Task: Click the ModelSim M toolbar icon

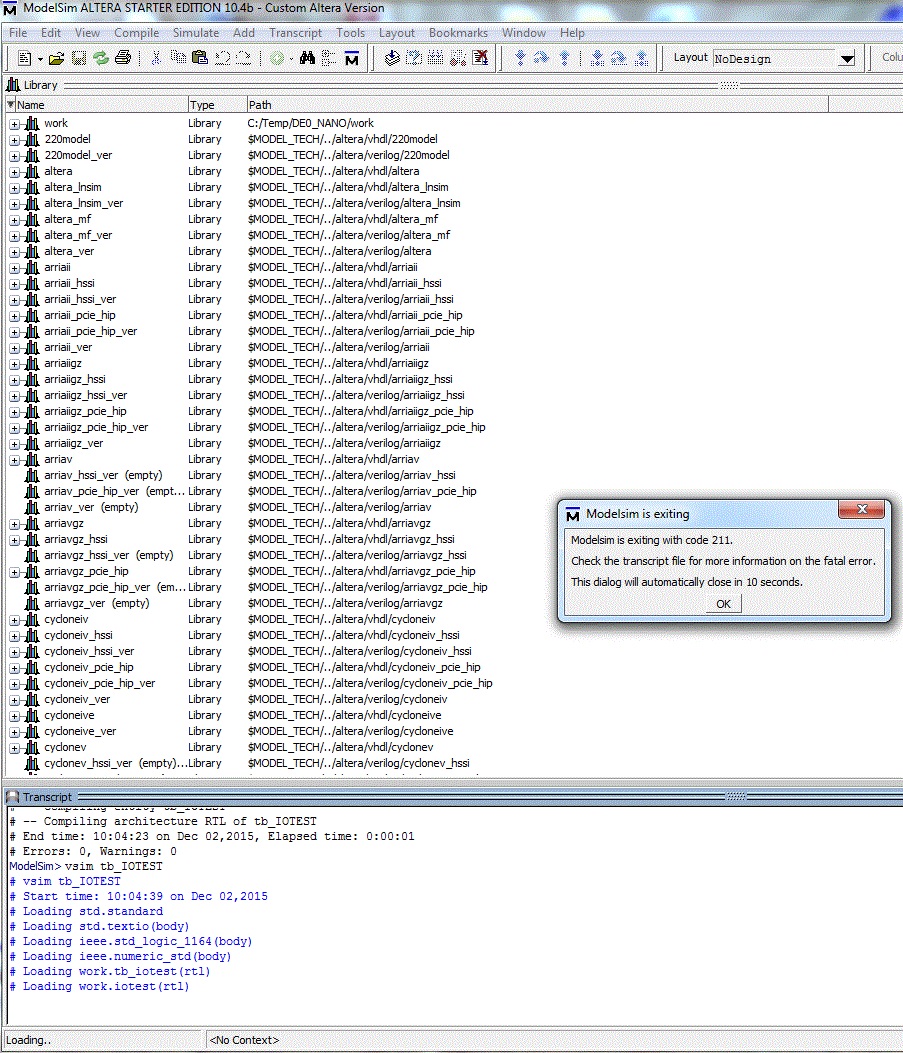Action: point(351,58)
